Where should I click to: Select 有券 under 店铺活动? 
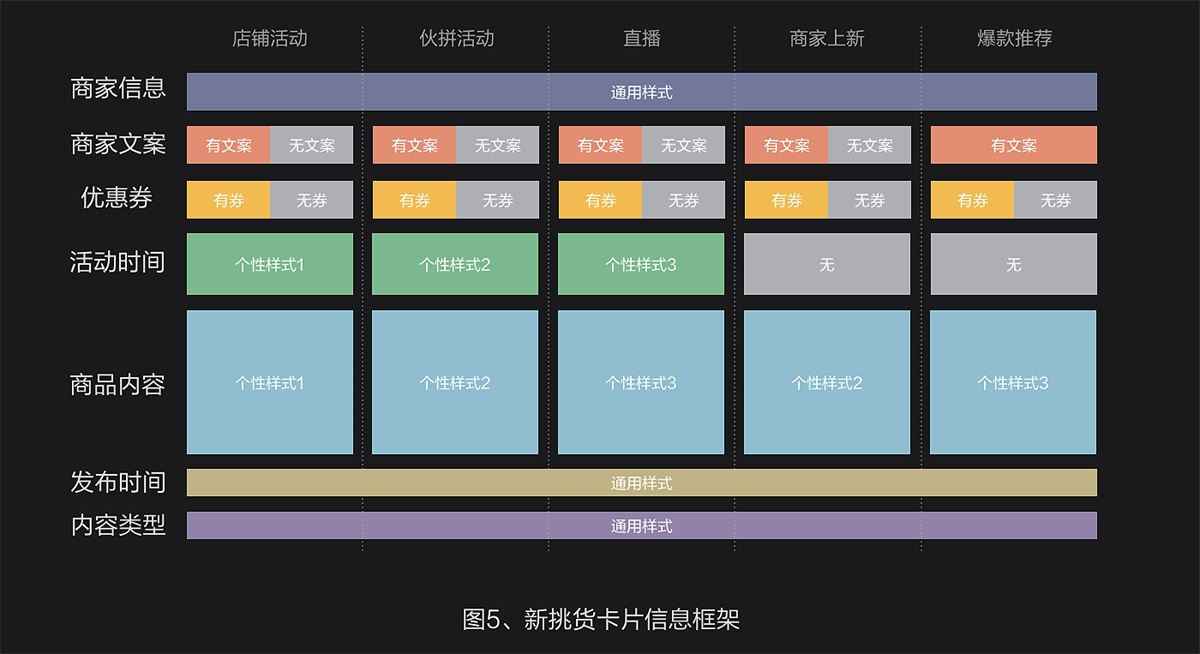pyautogui.click(x=229, y=200)
